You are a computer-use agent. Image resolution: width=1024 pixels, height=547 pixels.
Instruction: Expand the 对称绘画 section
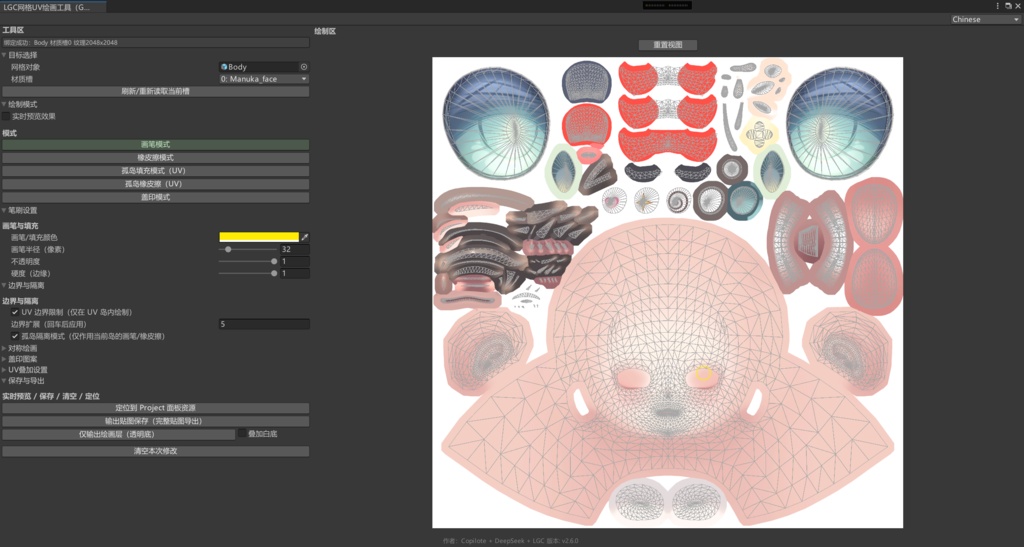tap(4, 349)
